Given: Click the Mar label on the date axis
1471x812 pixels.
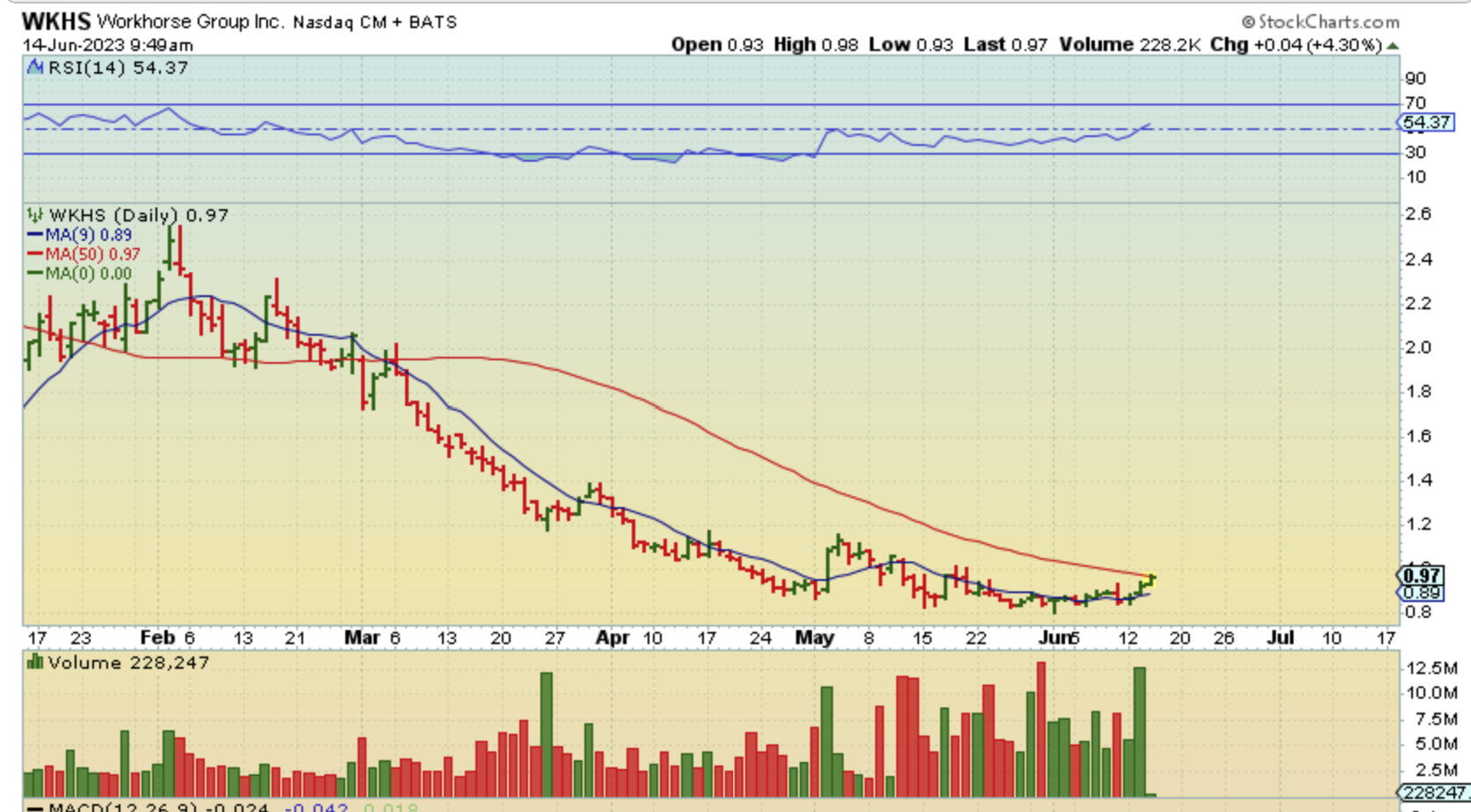Looking at the screenshot, I should click(x=362, y=638).
